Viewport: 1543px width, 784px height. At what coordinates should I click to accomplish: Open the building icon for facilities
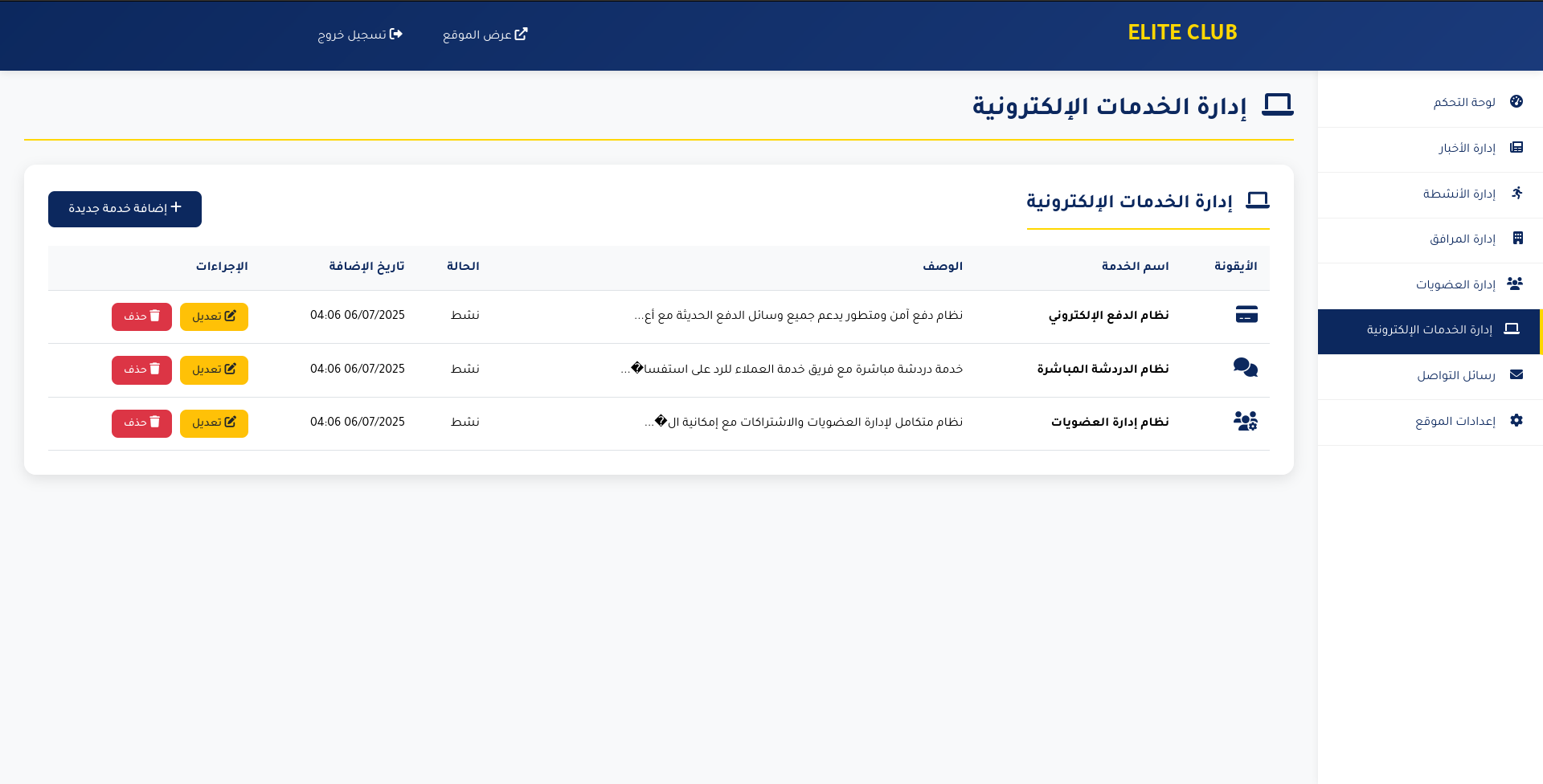(1517, 239)
